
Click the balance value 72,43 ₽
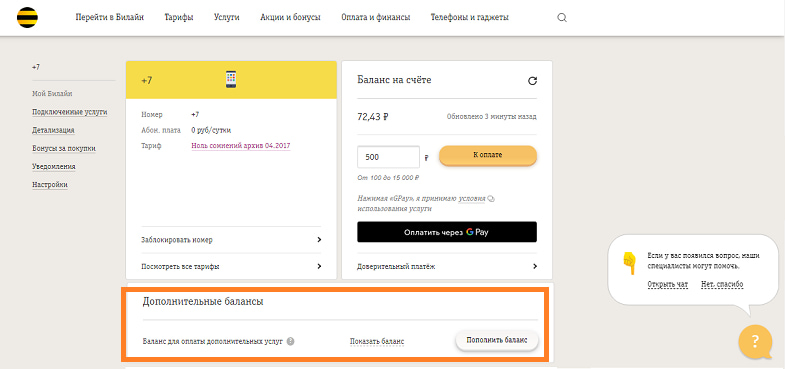click(373, 117)
